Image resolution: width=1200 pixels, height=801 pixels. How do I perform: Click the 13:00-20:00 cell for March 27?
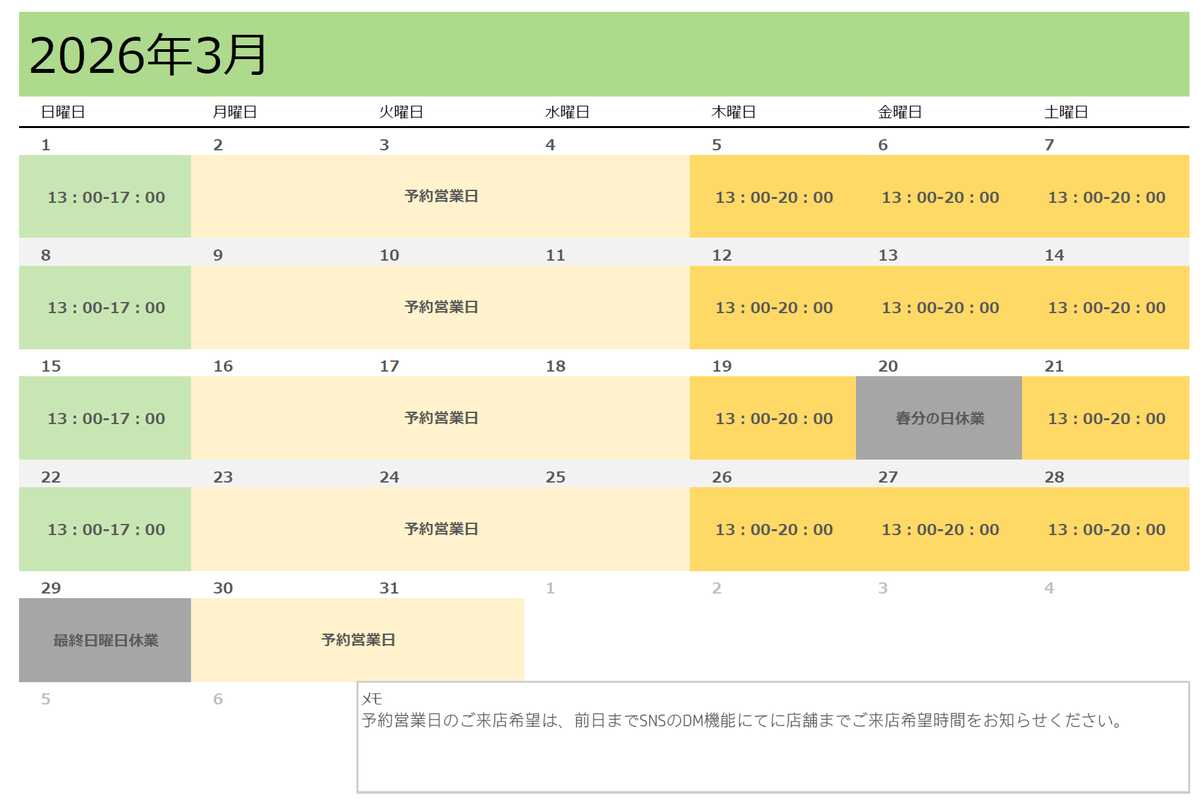(939, 530)
